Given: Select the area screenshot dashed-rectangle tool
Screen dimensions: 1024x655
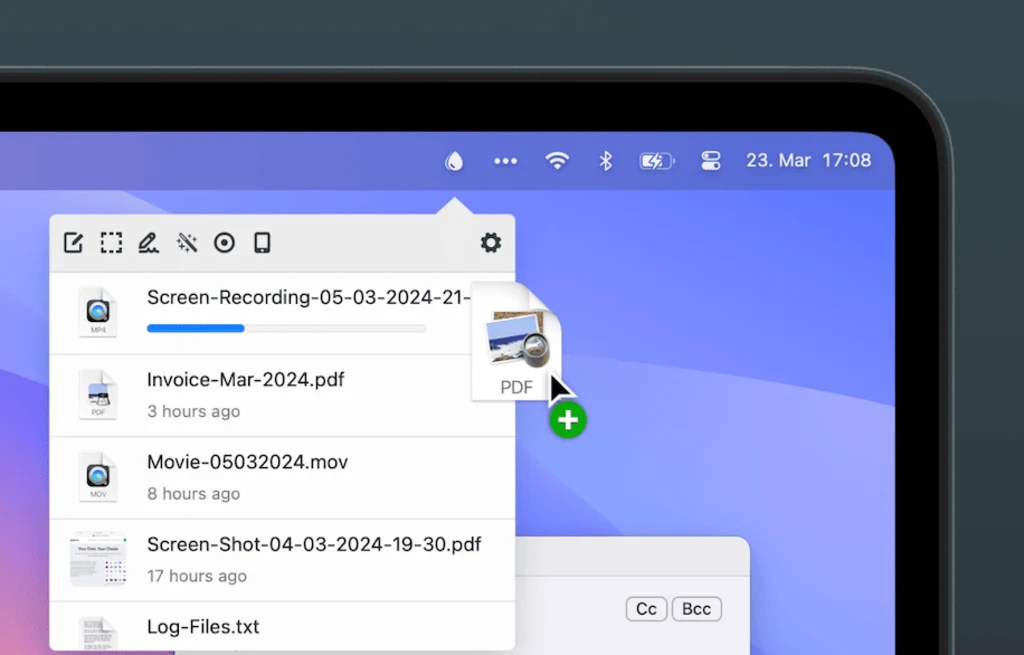Looking at the screenshot, I should click(111, 243).
